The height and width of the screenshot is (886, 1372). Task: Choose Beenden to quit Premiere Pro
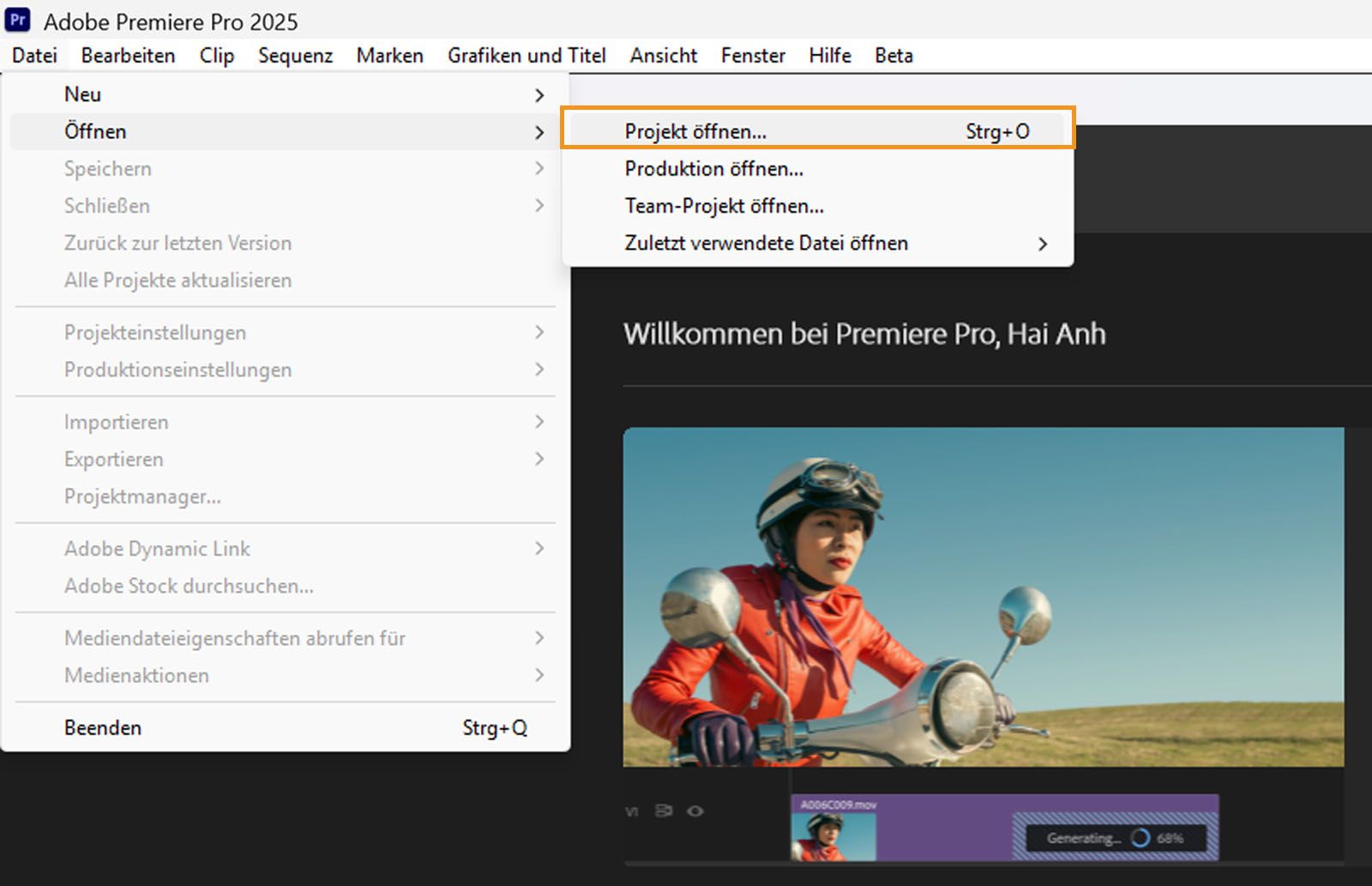pyautogui.click(x=286, y=728)
